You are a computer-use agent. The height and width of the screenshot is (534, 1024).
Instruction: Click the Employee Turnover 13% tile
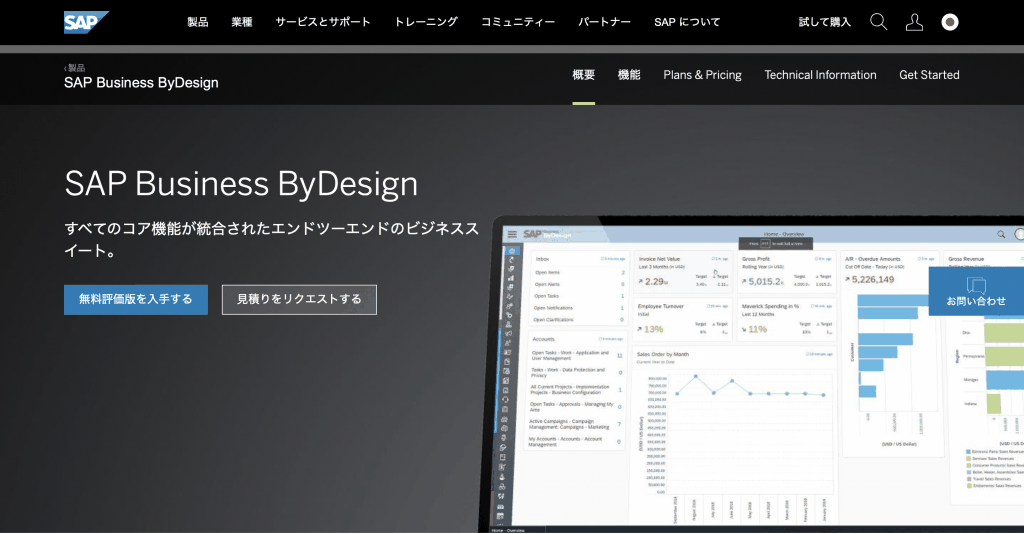(682, 319)
